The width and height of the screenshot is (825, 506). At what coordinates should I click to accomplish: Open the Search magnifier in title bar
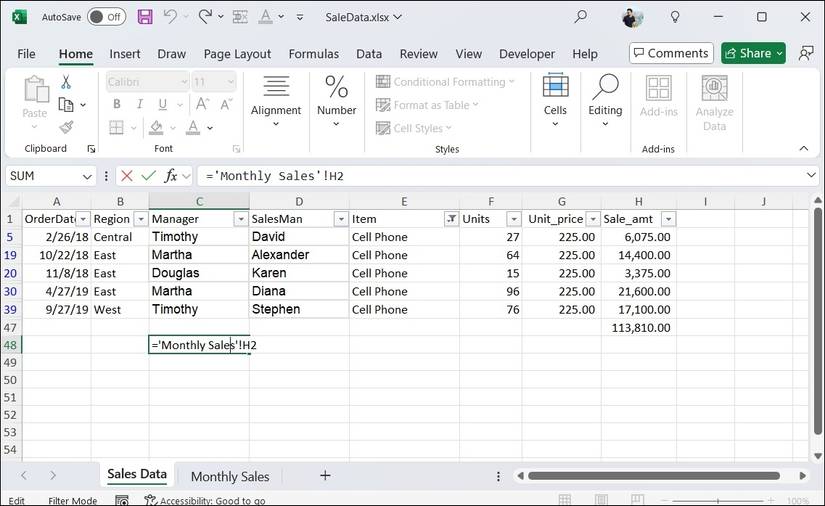tap(580, 17)
